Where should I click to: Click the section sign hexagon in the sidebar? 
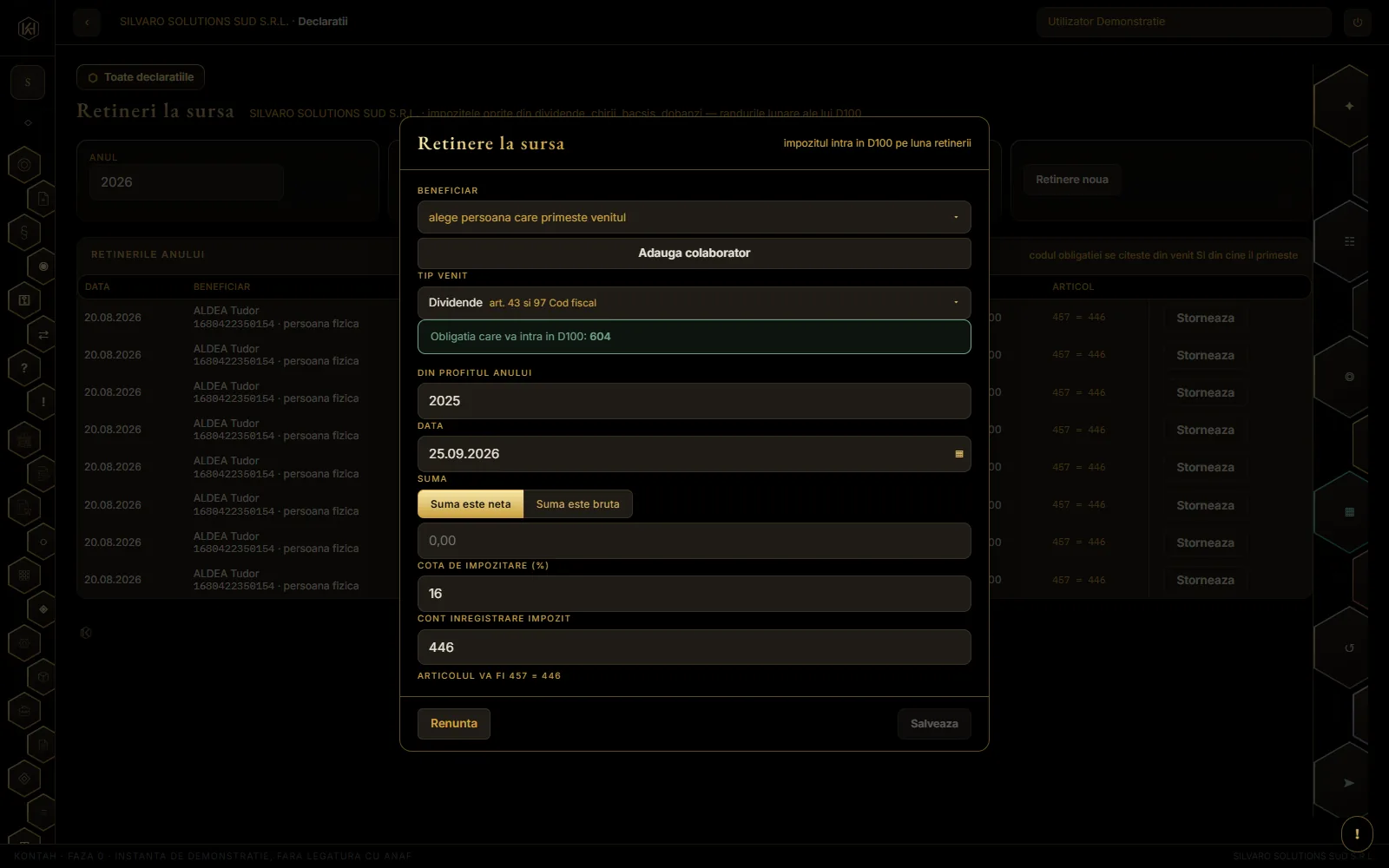tap(24, 233)
